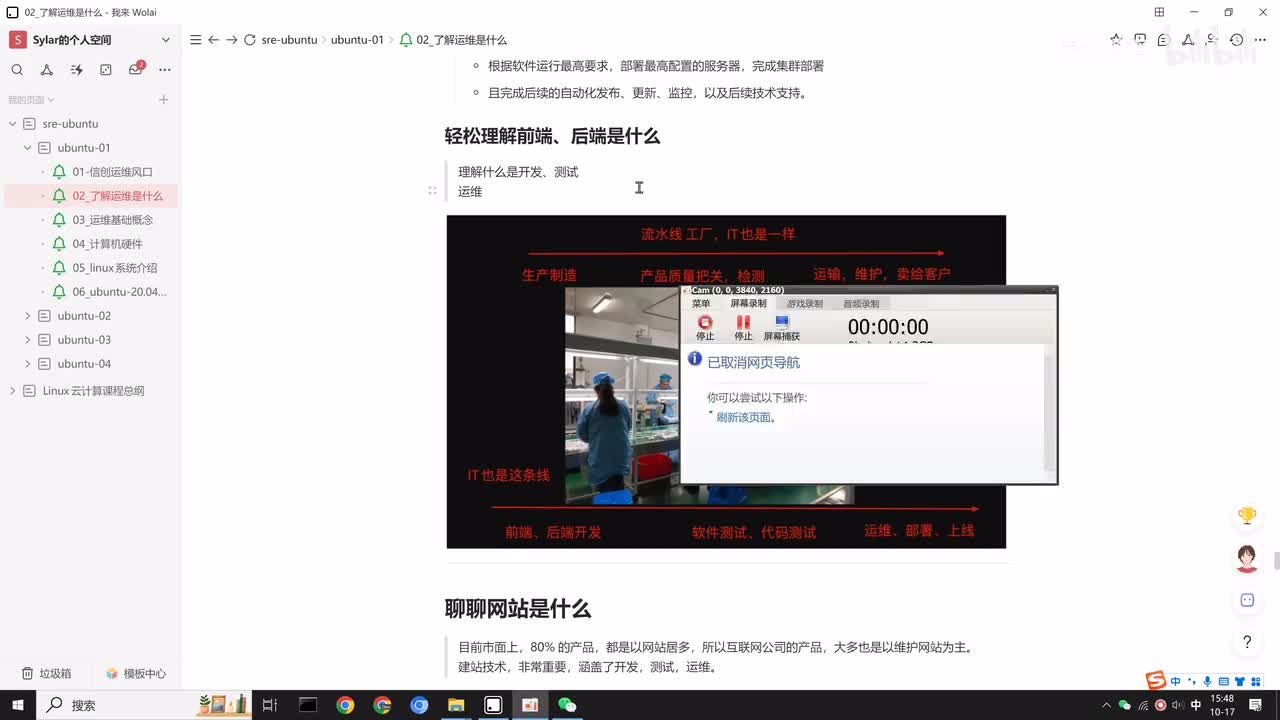This screenshot has width=1280, height=720.
Task: Toggle Sogou punctuation mode button
Action: (1191, 682)
